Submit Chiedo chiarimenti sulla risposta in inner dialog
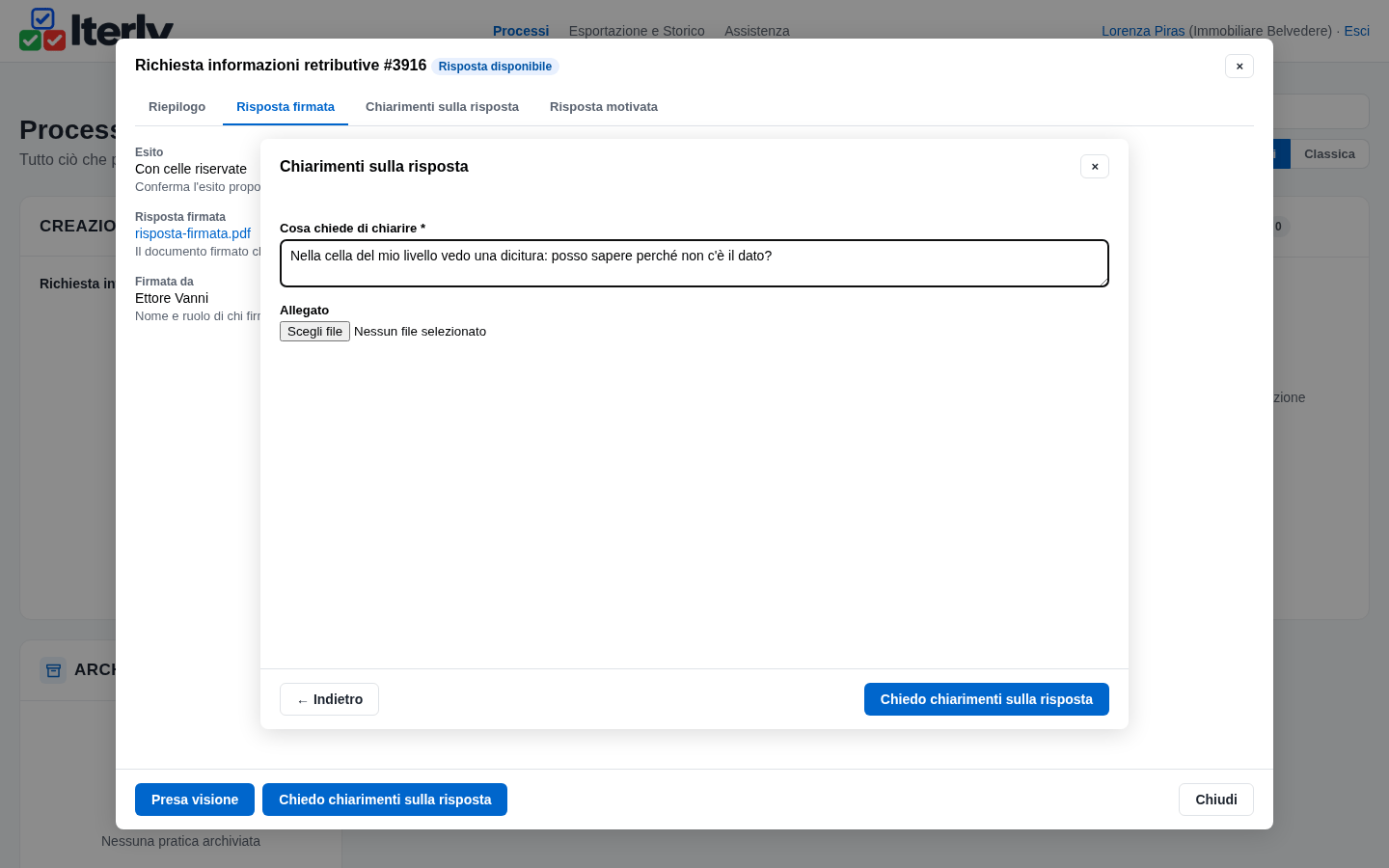 pos(987,699)
